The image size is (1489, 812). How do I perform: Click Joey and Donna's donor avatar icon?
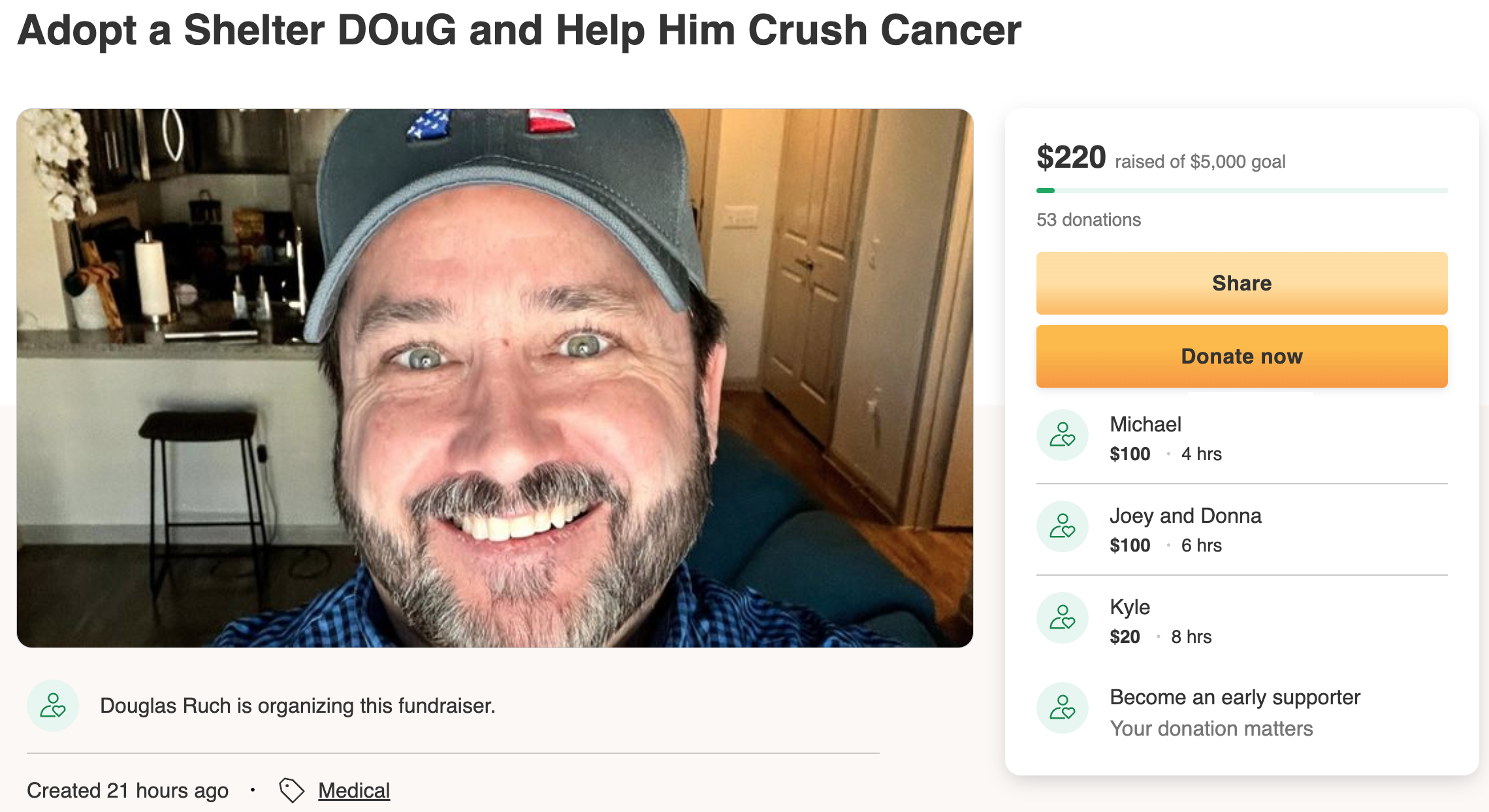point(1063,526)
